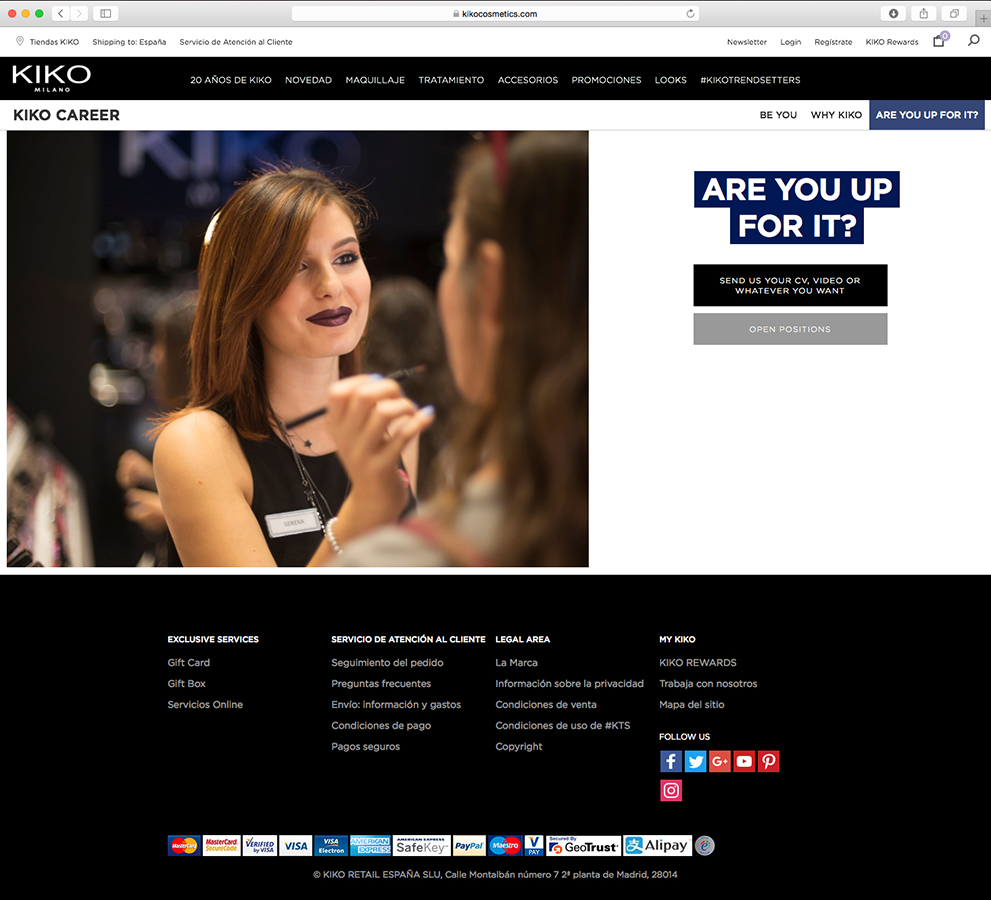The height and width of the screenshot is (900, 991).
Task: Click the Tiendas KIKO link
Action: (54, 42)
